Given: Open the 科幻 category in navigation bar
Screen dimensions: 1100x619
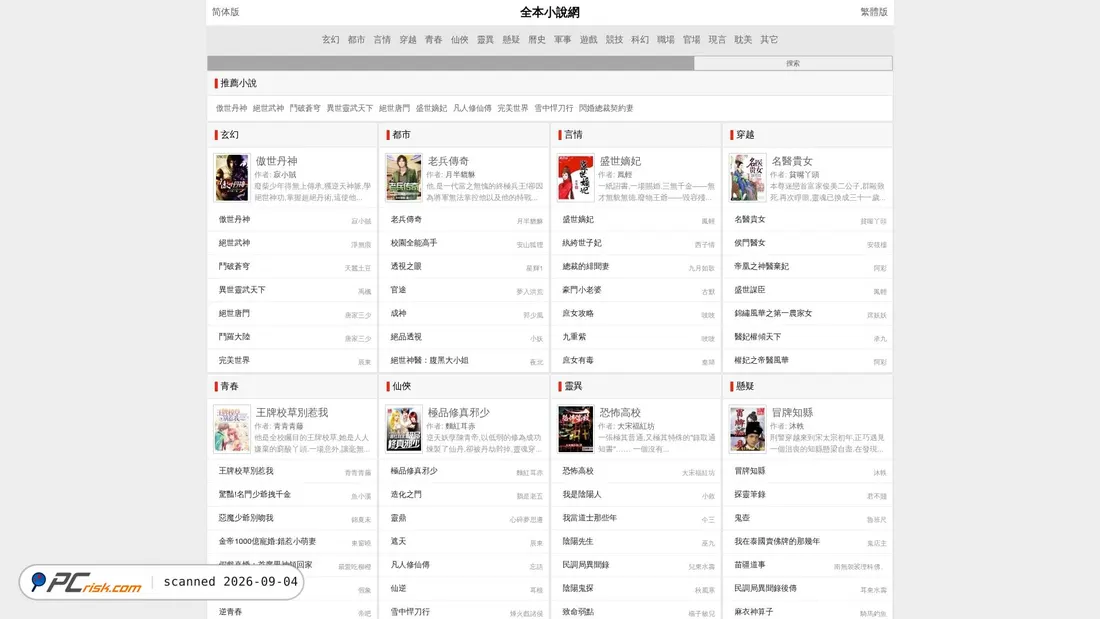Looking at the screenshot, I should click(640, 40).
